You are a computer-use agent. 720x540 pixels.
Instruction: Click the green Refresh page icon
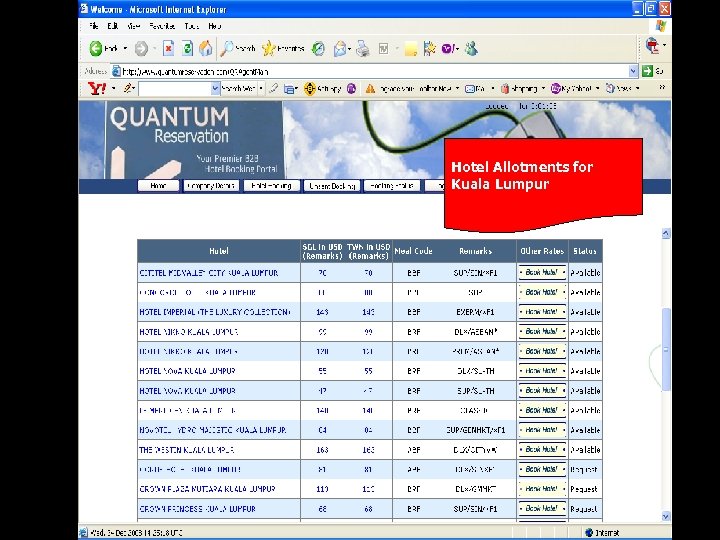click(187, 48)
